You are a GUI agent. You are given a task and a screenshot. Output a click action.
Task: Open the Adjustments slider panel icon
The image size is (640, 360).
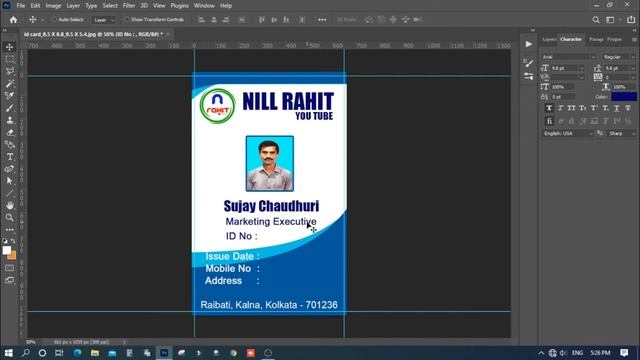point(529,76)
